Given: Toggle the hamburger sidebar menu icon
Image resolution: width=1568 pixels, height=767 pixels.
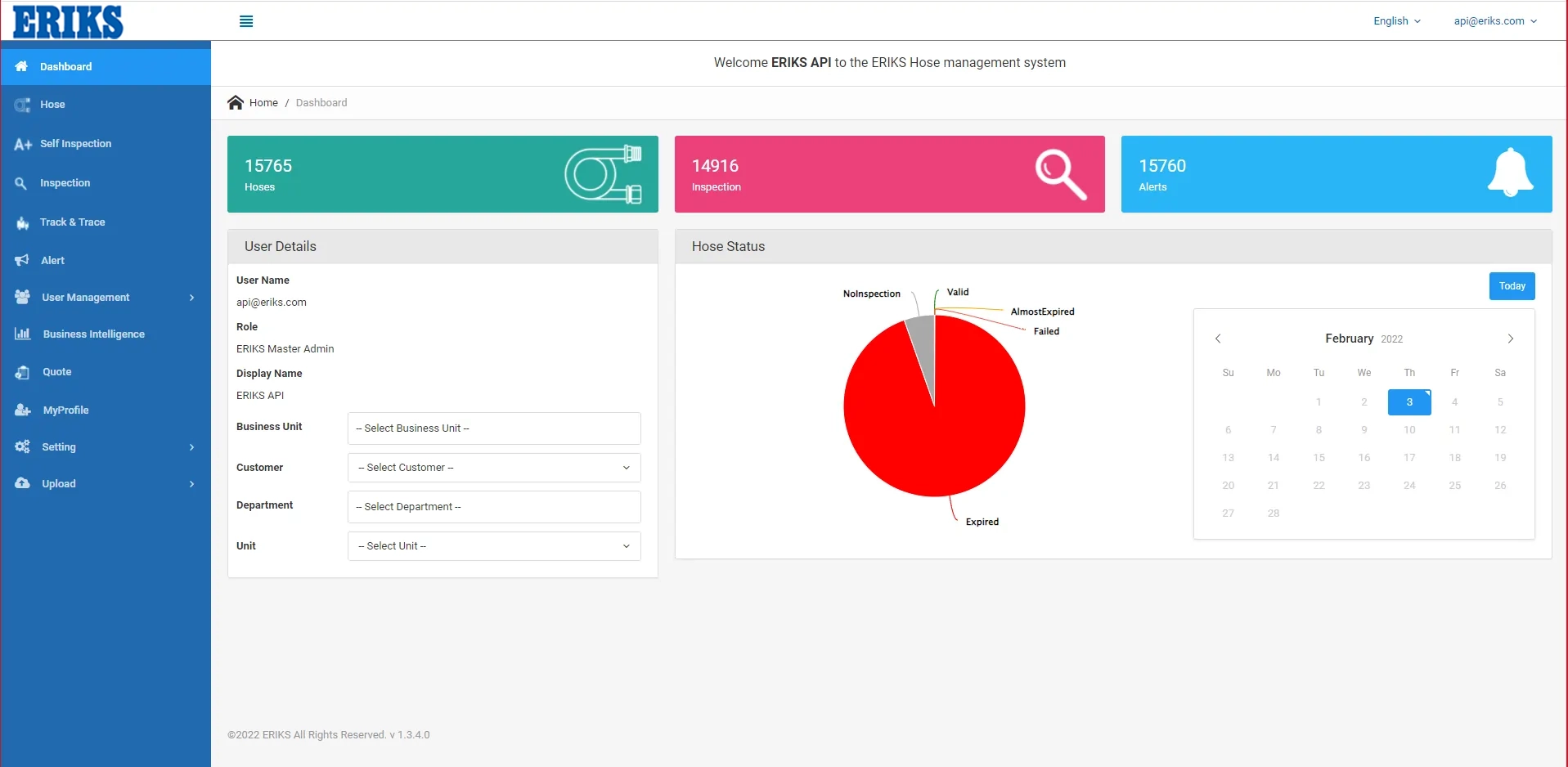Looking at the screenshot, I should click(x=246, y=21).
